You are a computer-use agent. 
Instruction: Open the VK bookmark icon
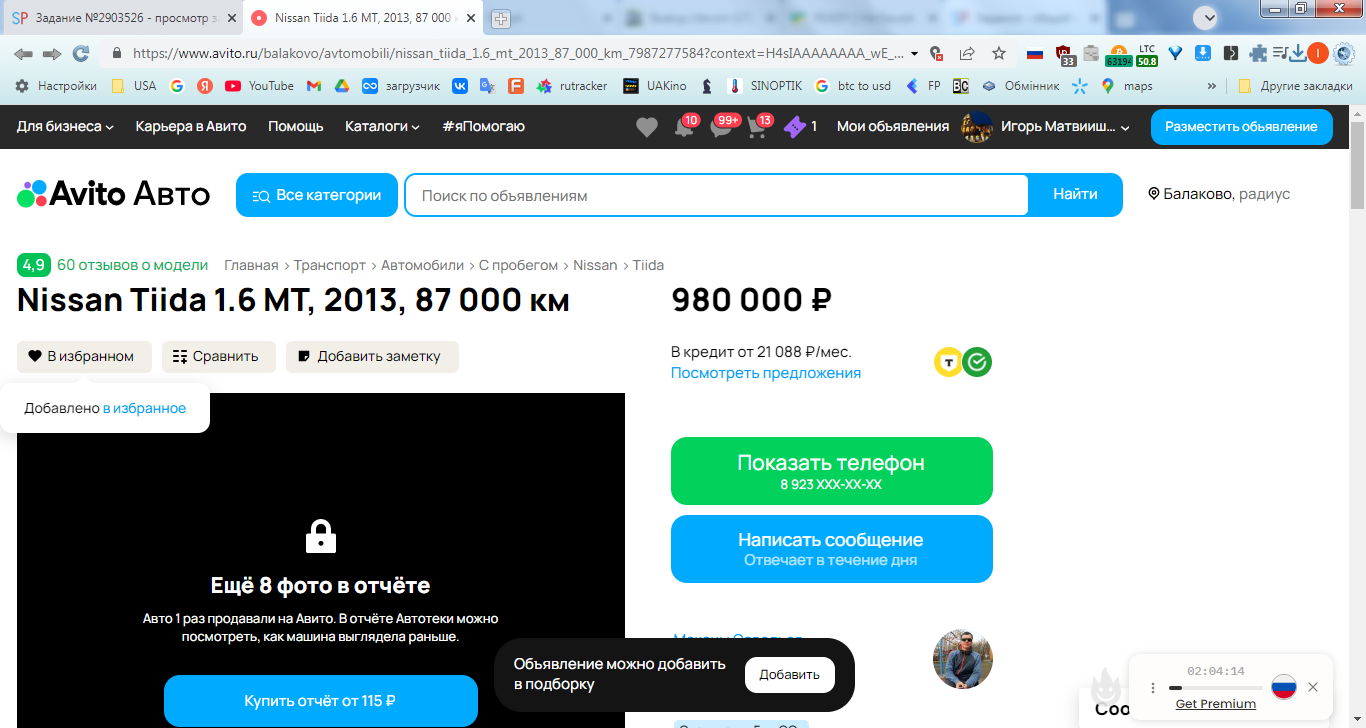pyautogui.click(x=460, y=86)
